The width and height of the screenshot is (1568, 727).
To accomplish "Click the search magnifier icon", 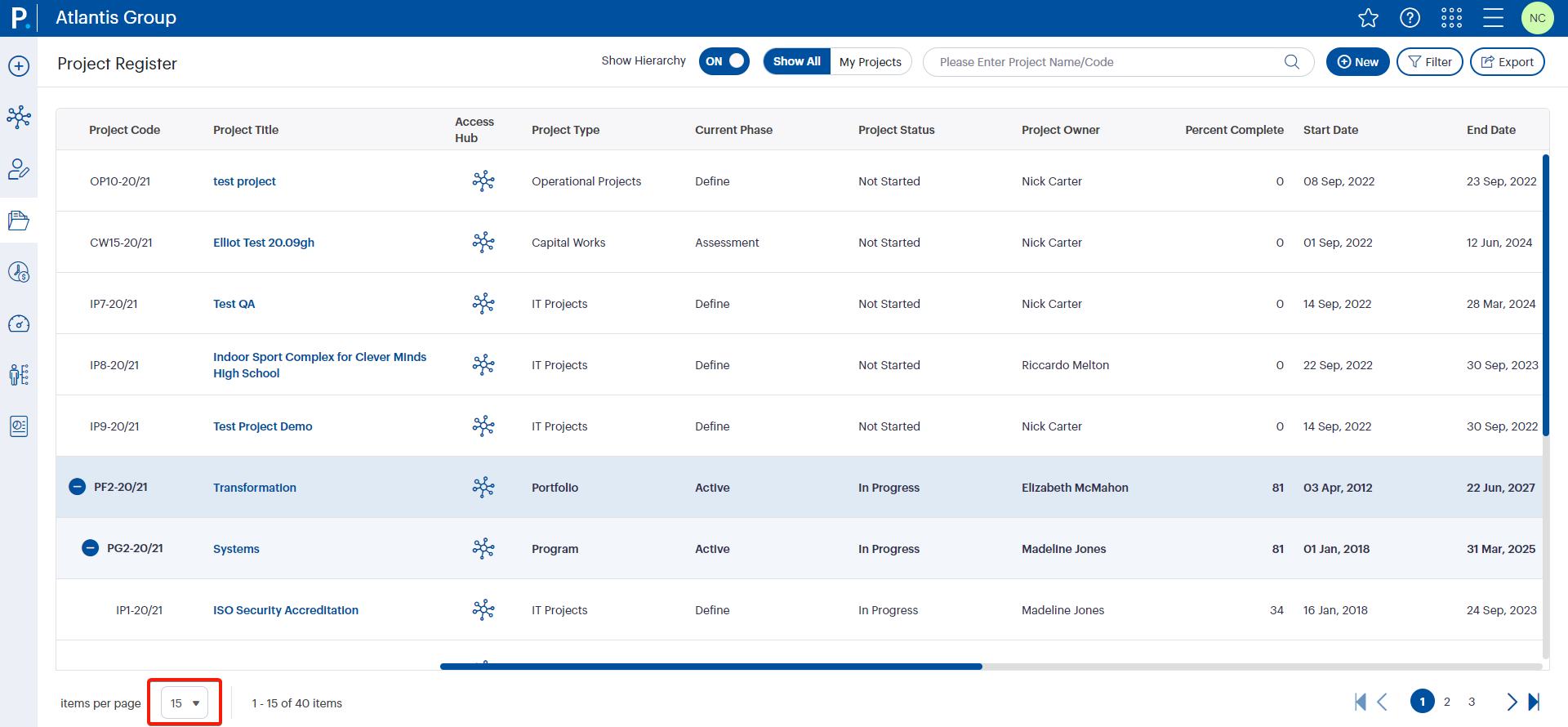I will 1292,62.
